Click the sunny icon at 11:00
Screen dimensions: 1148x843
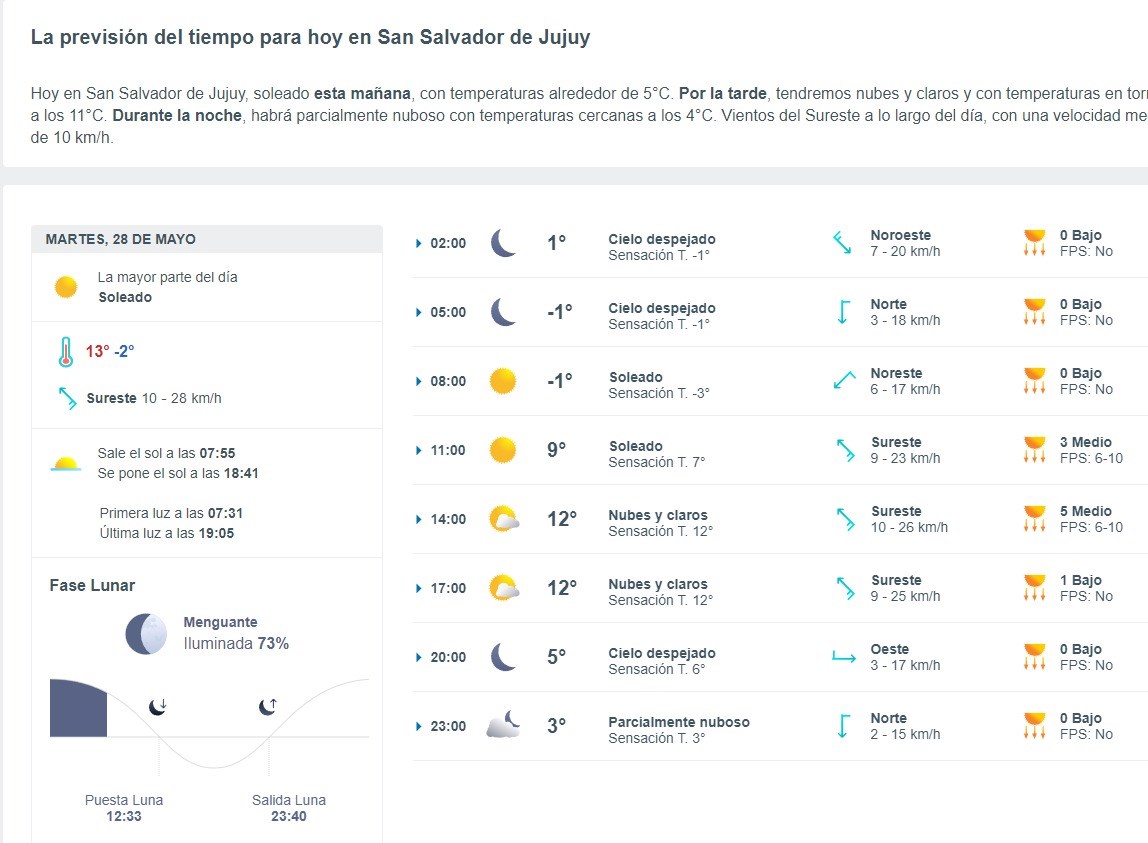[503, 450]
